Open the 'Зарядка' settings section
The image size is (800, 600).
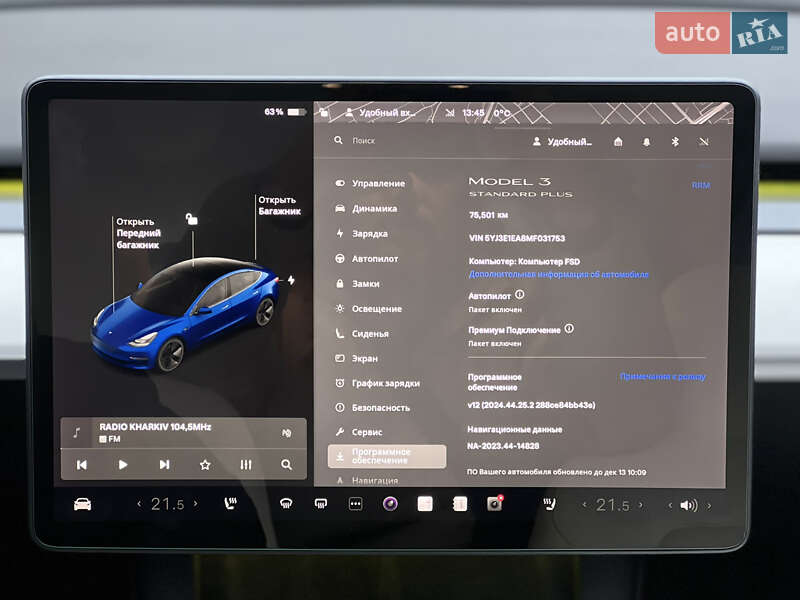click(x=369, y=233)
